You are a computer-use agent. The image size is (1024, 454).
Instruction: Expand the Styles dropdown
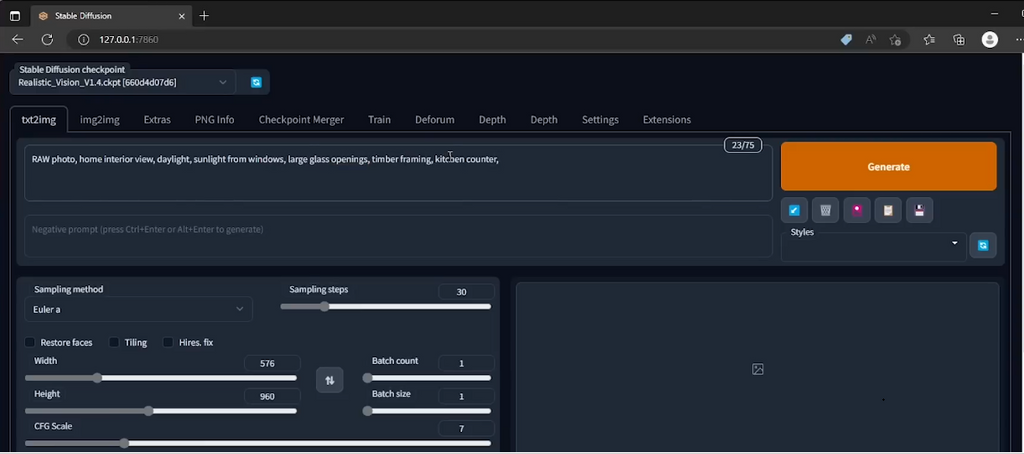pyautogui.click(x=873, y=246)
